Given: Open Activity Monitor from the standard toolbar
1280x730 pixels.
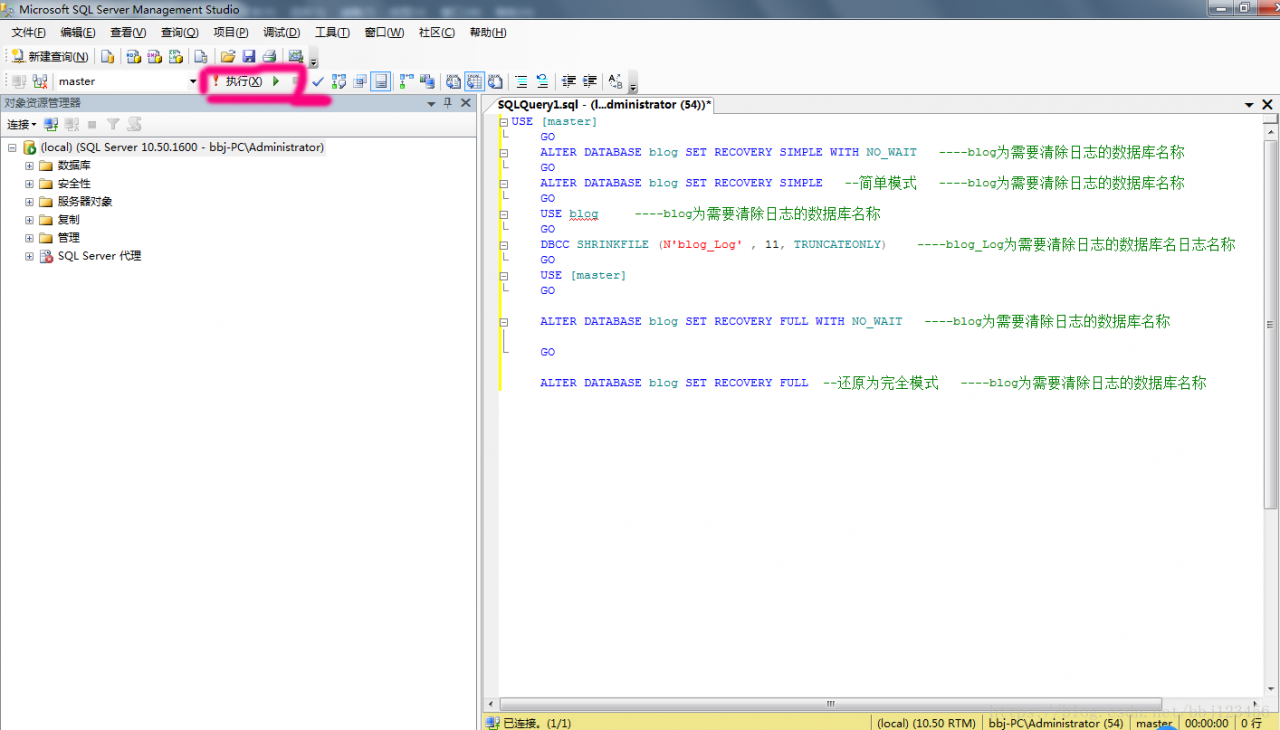Looking at the screenshot, I should (x=296, y=56).
